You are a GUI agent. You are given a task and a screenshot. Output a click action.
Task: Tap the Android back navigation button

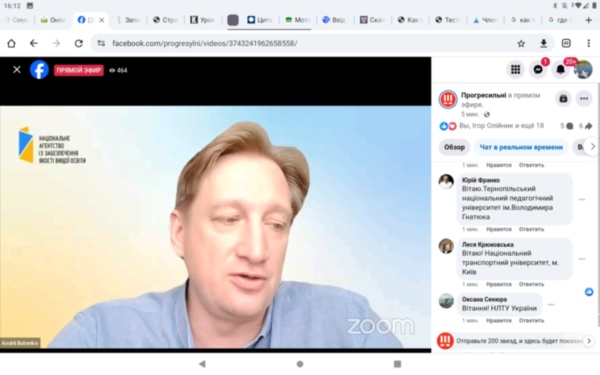click(202, 364)
